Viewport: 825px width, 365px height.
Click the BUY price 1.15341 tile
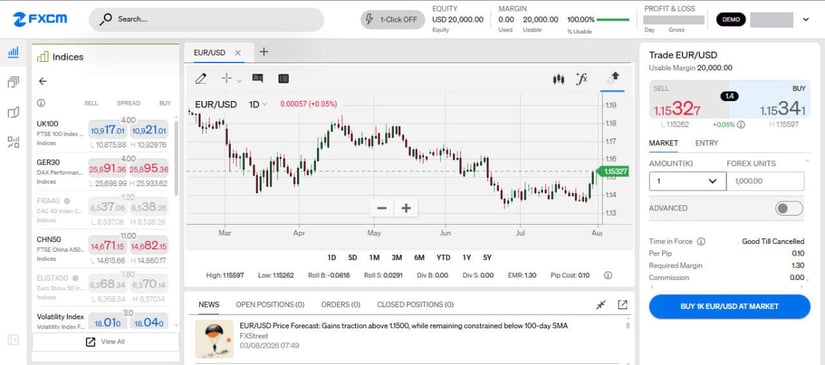[x=770, y=100]
